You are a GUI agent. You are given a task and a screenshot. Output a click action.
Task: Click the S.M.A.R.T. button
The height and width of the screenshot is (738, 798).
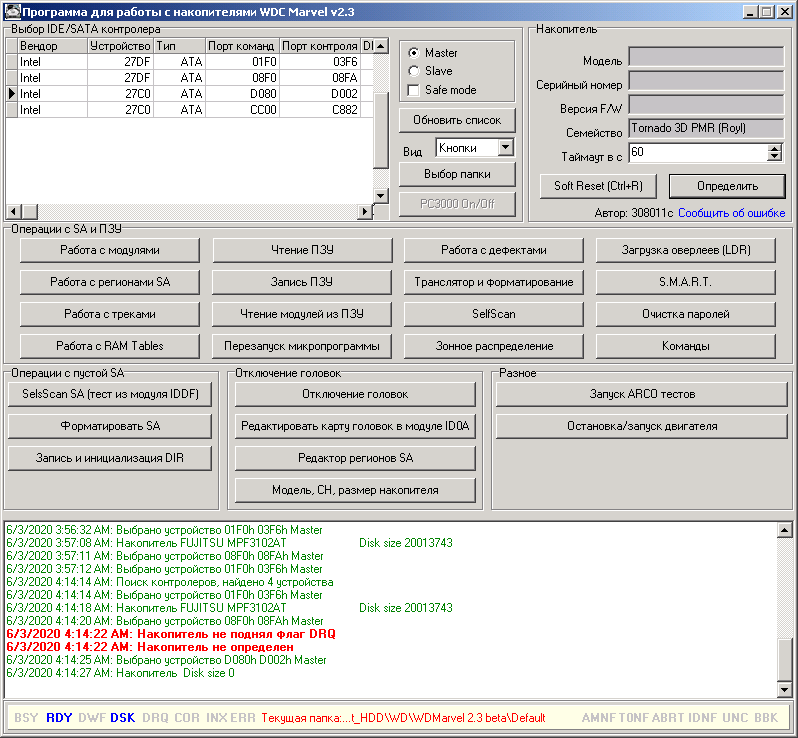click(x=685, y=282)
